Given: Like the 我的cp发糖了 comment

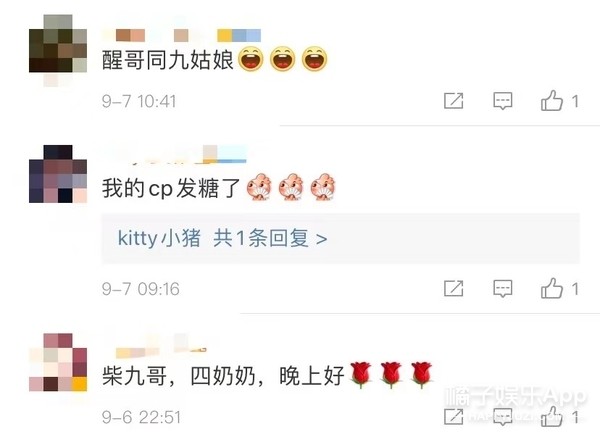Looking at the screenshot, I should (552, 288).
